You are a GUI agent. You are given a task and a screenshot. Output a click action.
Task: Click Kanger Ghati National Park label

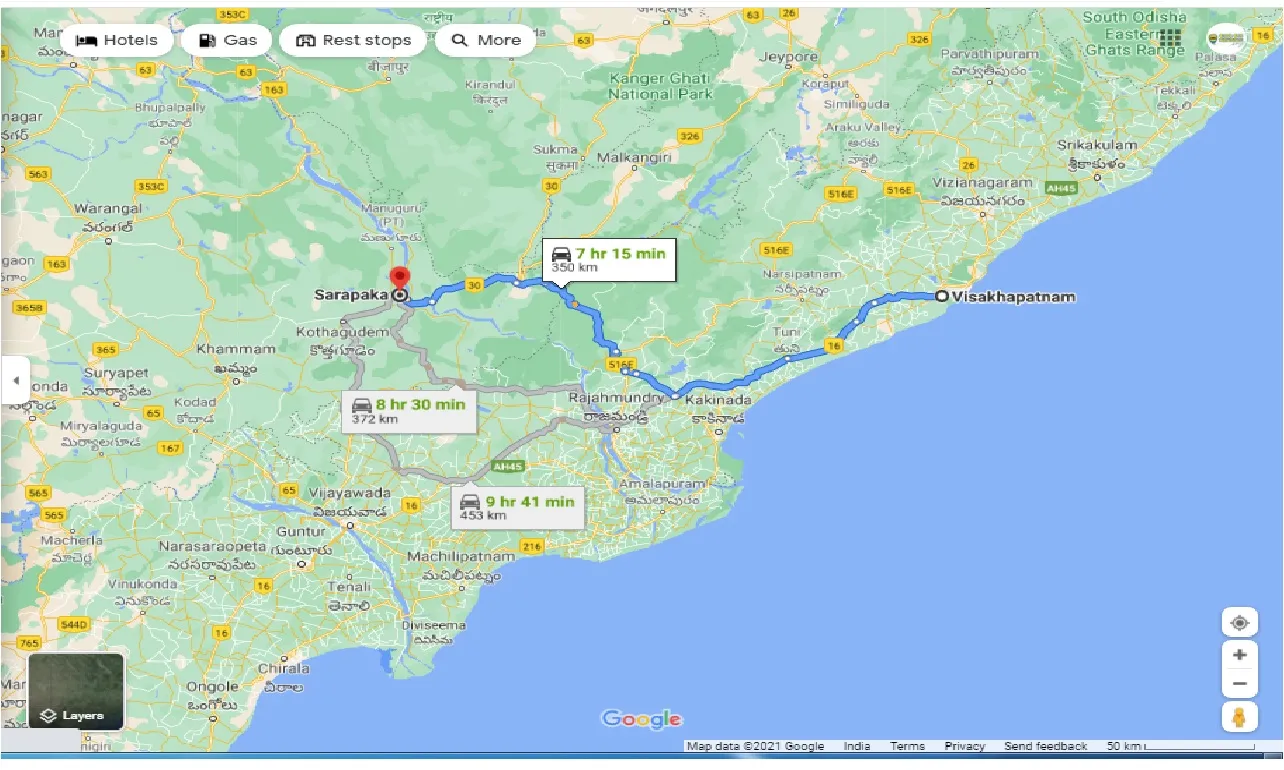[x=661, y=86]
